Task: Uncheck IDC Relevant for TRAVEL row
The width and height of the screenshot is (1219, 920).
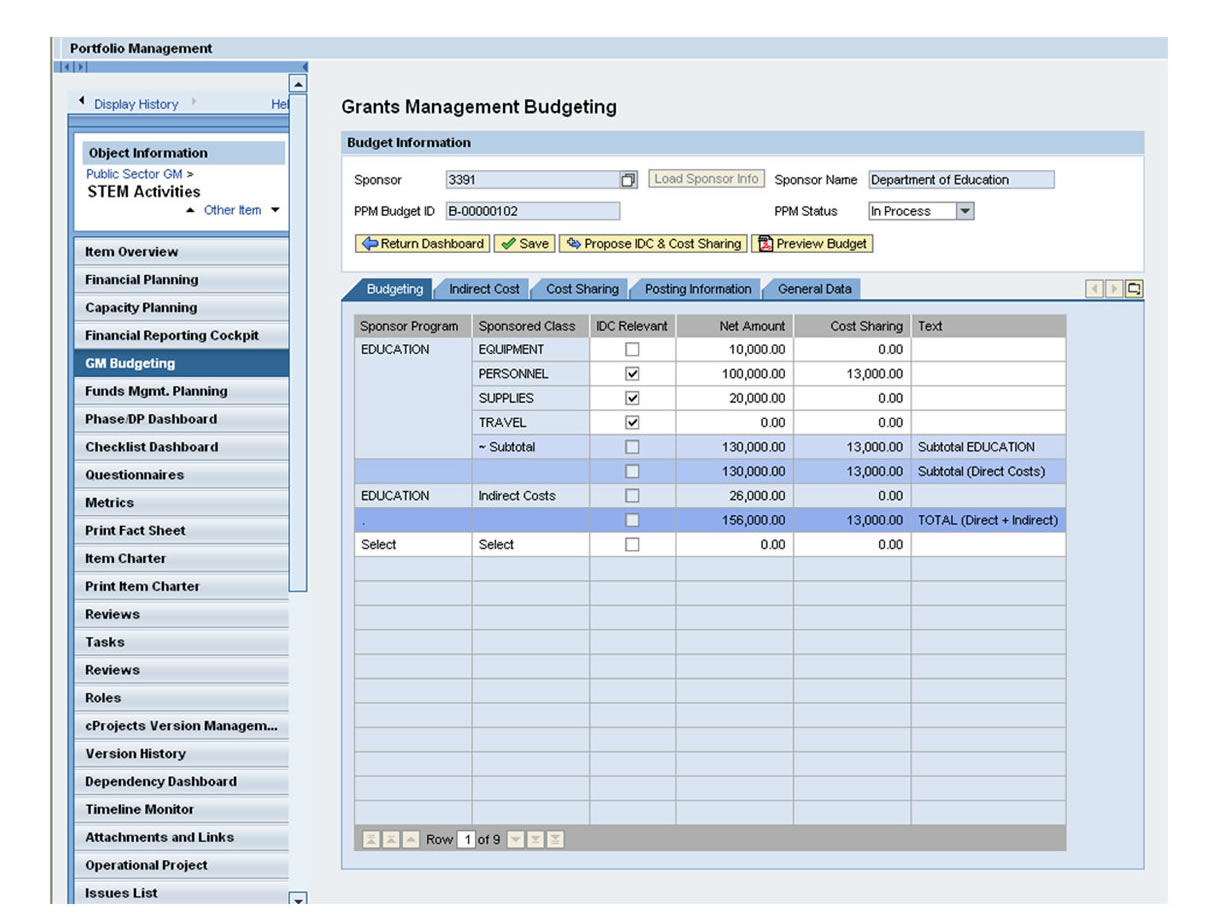Action: click(632, 423)
